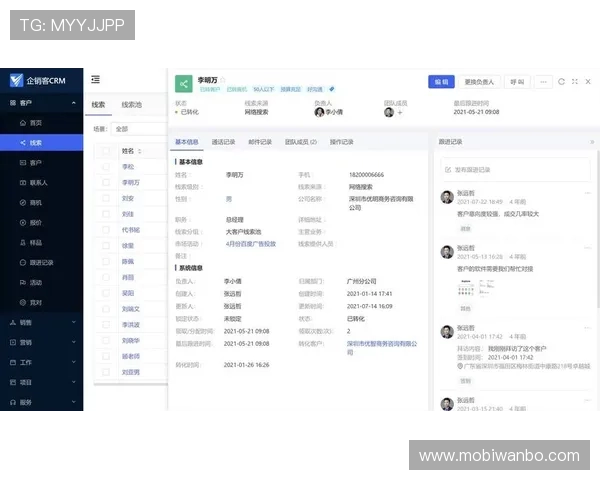Click the 预算充足 tag
Screen dimensions: 600x480
[290, 89]
